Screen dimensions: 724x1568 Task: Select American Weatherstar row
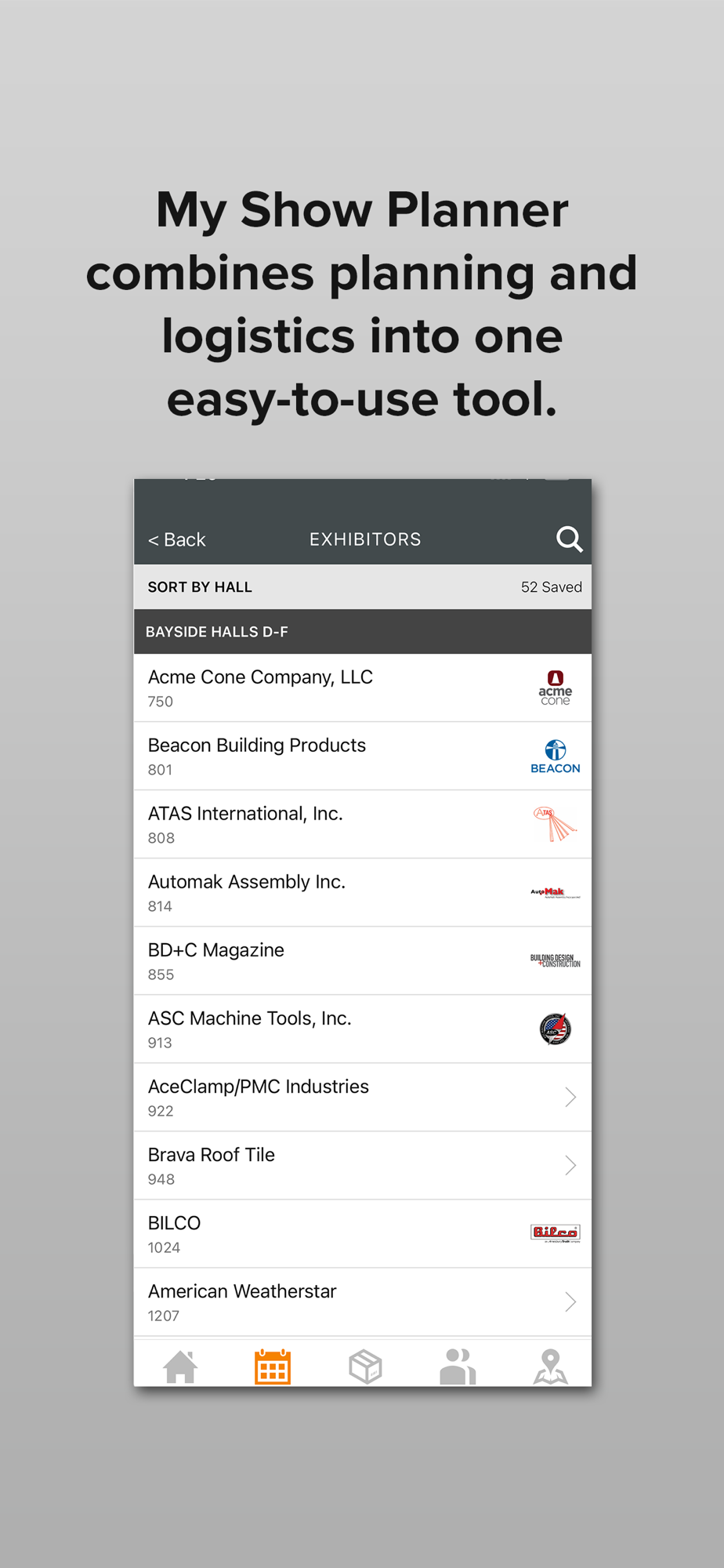363,1301
